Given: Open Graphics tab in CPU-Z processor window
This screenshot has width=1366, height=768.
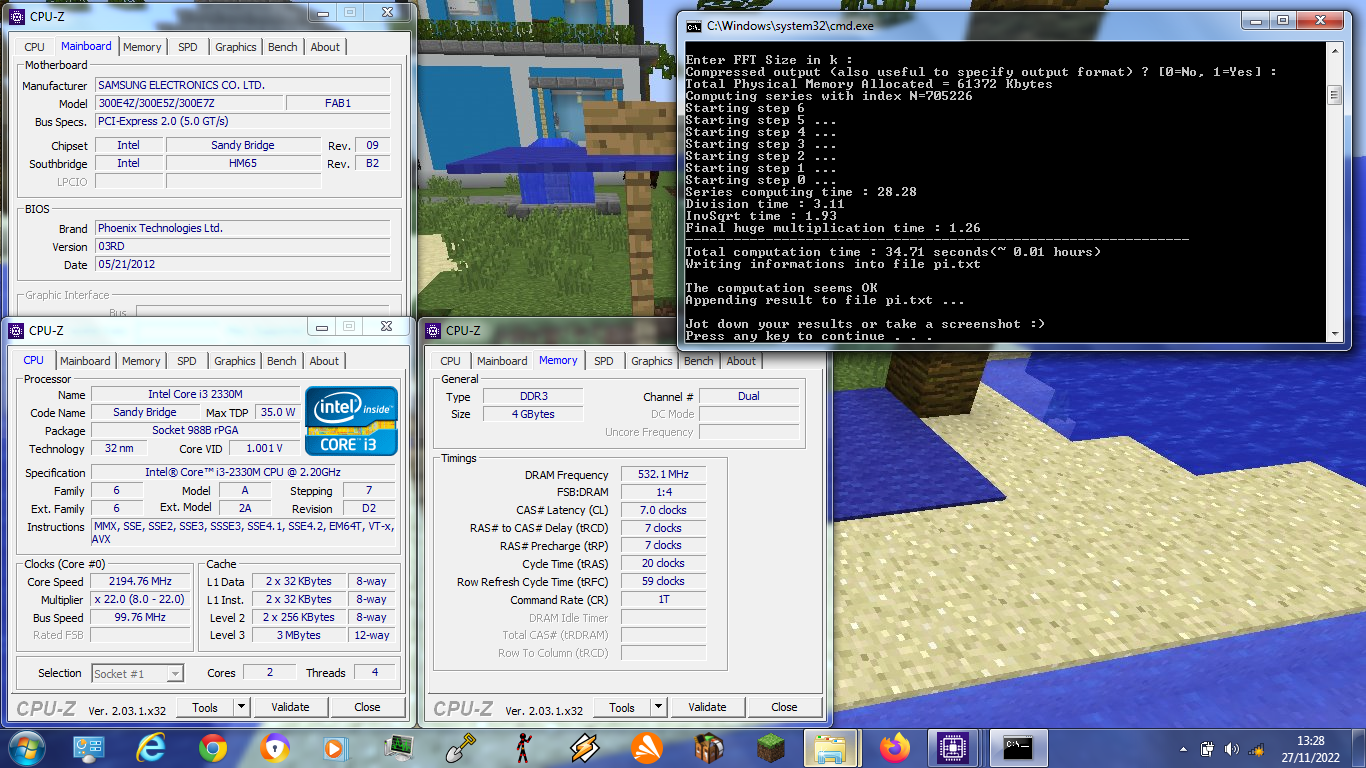Looking at the screenshot, I should (x=235, y=361).
